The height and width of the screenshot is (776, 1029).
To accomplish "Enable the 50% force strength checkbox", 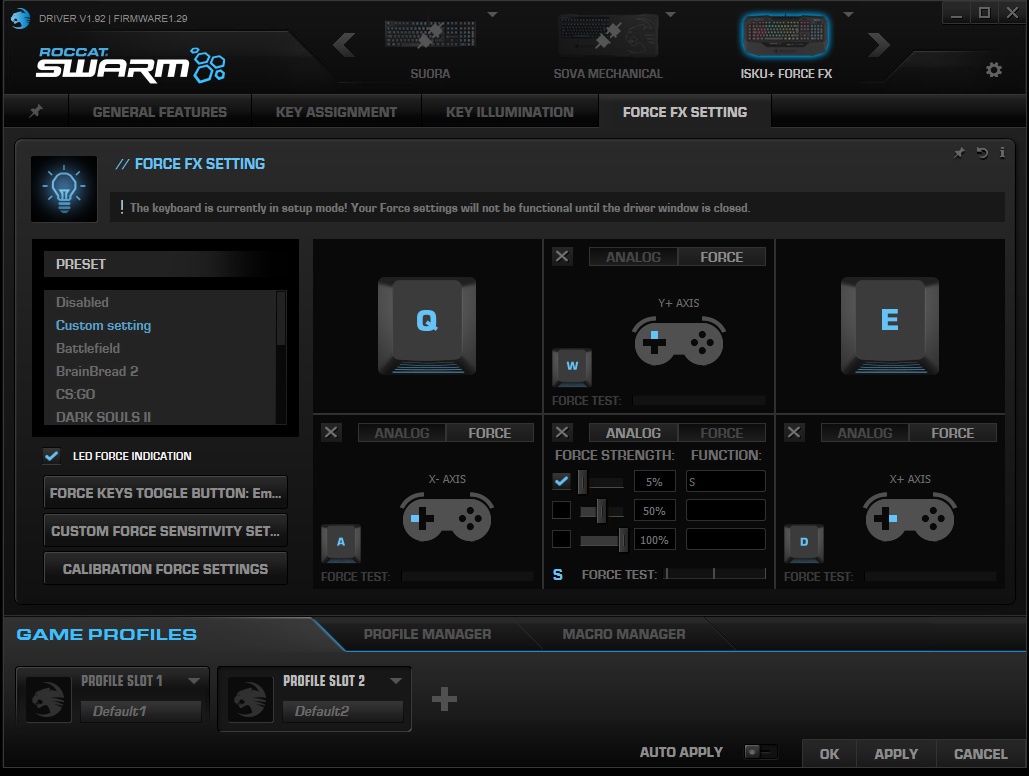I will click(x=561, y=510).
